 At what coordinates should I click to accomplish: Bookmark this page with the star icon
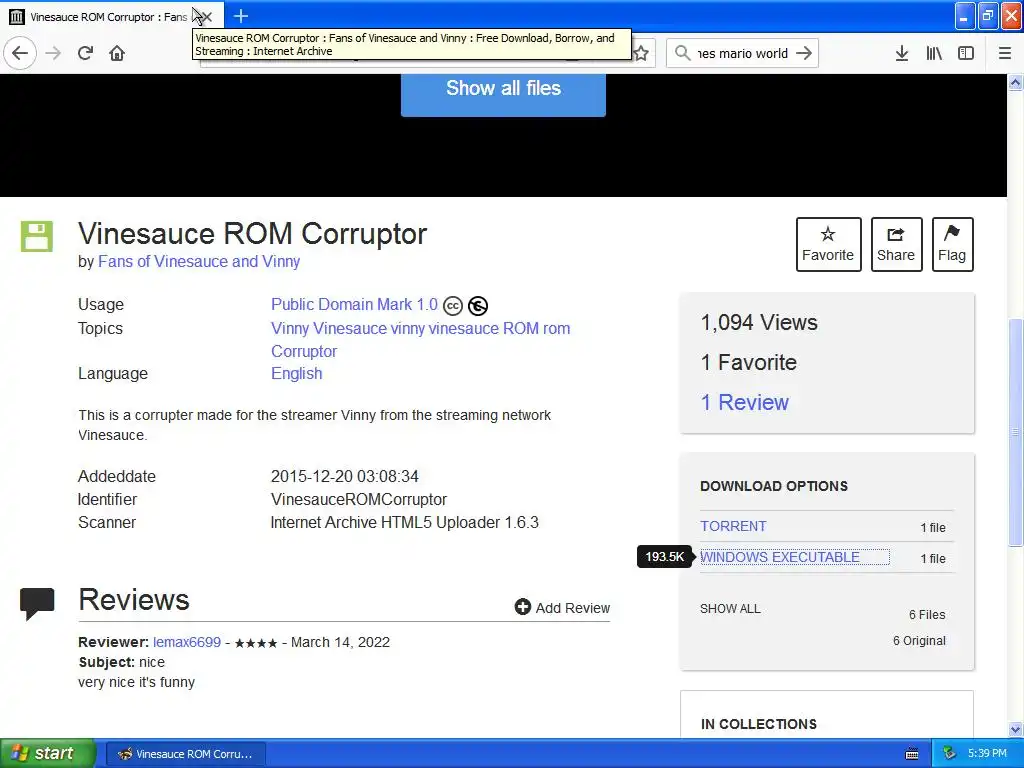click(641, 54)
